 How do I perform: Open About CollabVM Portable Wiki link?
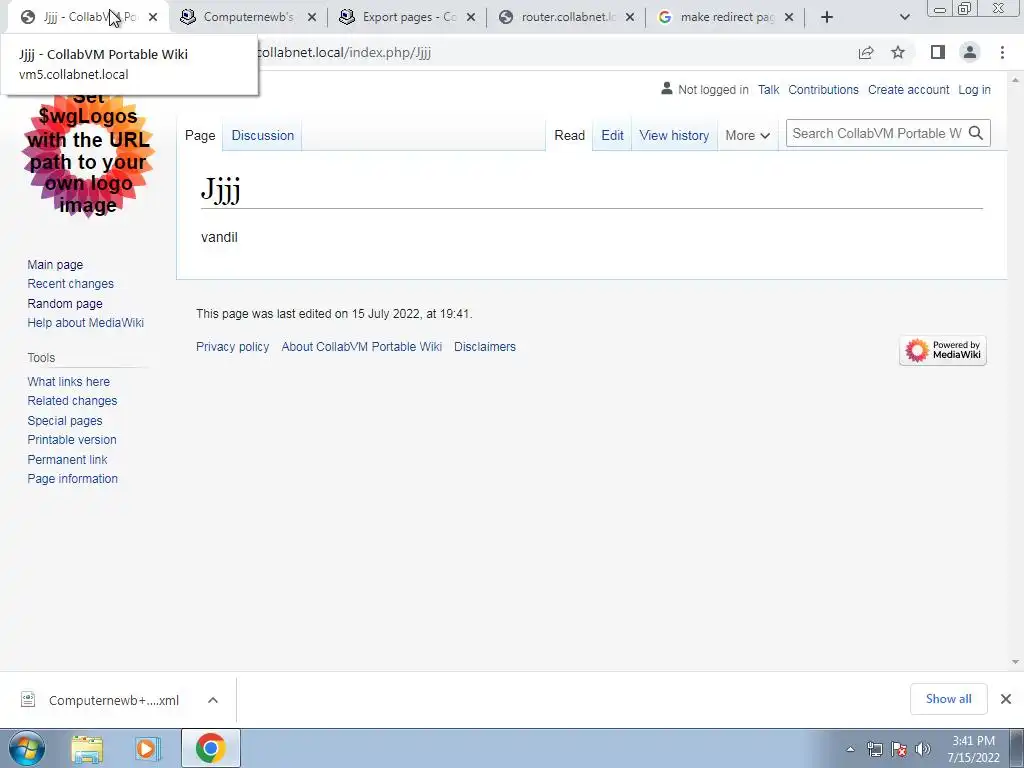coord(362,347)
